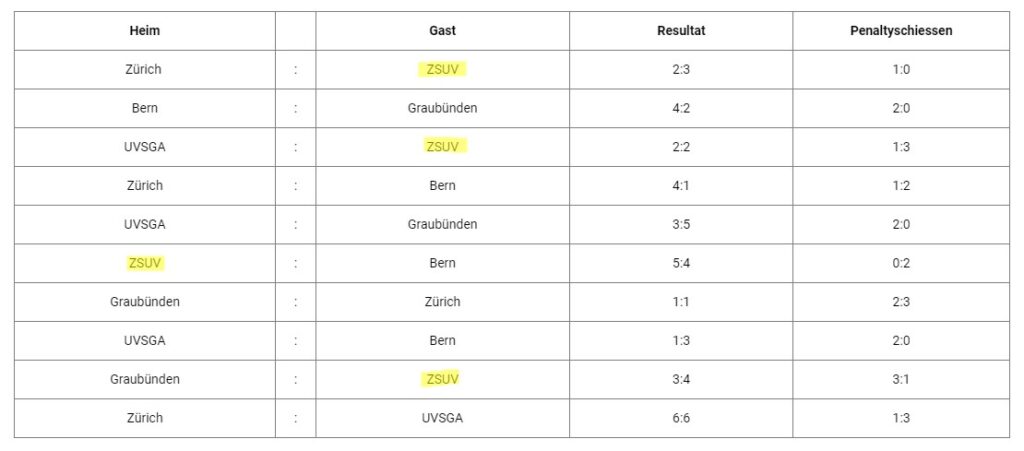Screen dimensions: 1024x451
Task: Click the 3:5 result cell
Action: pos(681,224)
